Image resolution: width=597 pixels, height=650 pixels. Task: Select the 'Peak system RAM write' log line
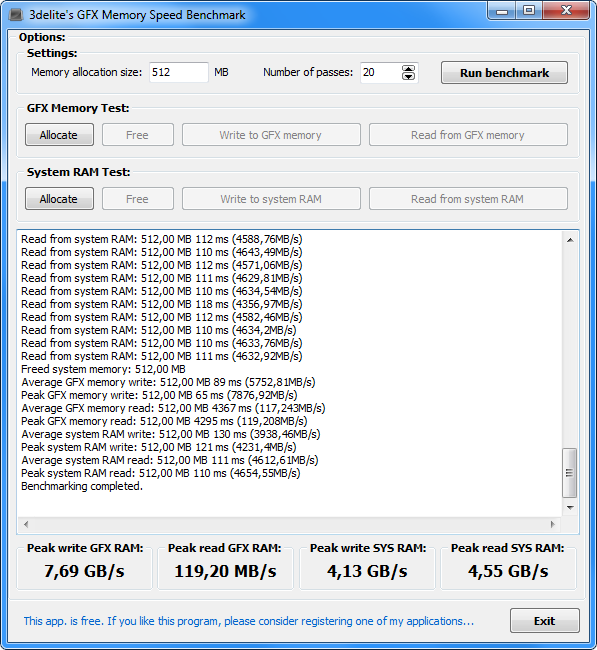coord(159,447)
